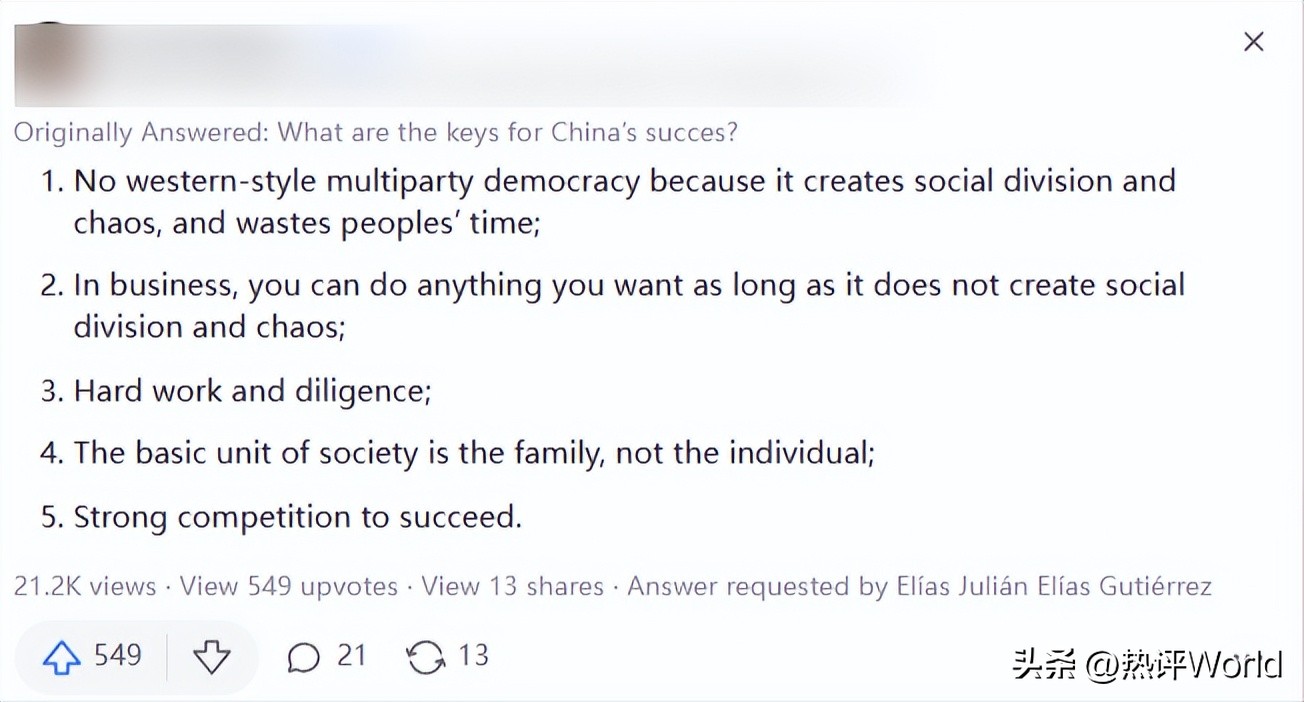Open comments via the speech bubble icon
Viewport: 1304px width, 702px height.
(x=303, y=657)
